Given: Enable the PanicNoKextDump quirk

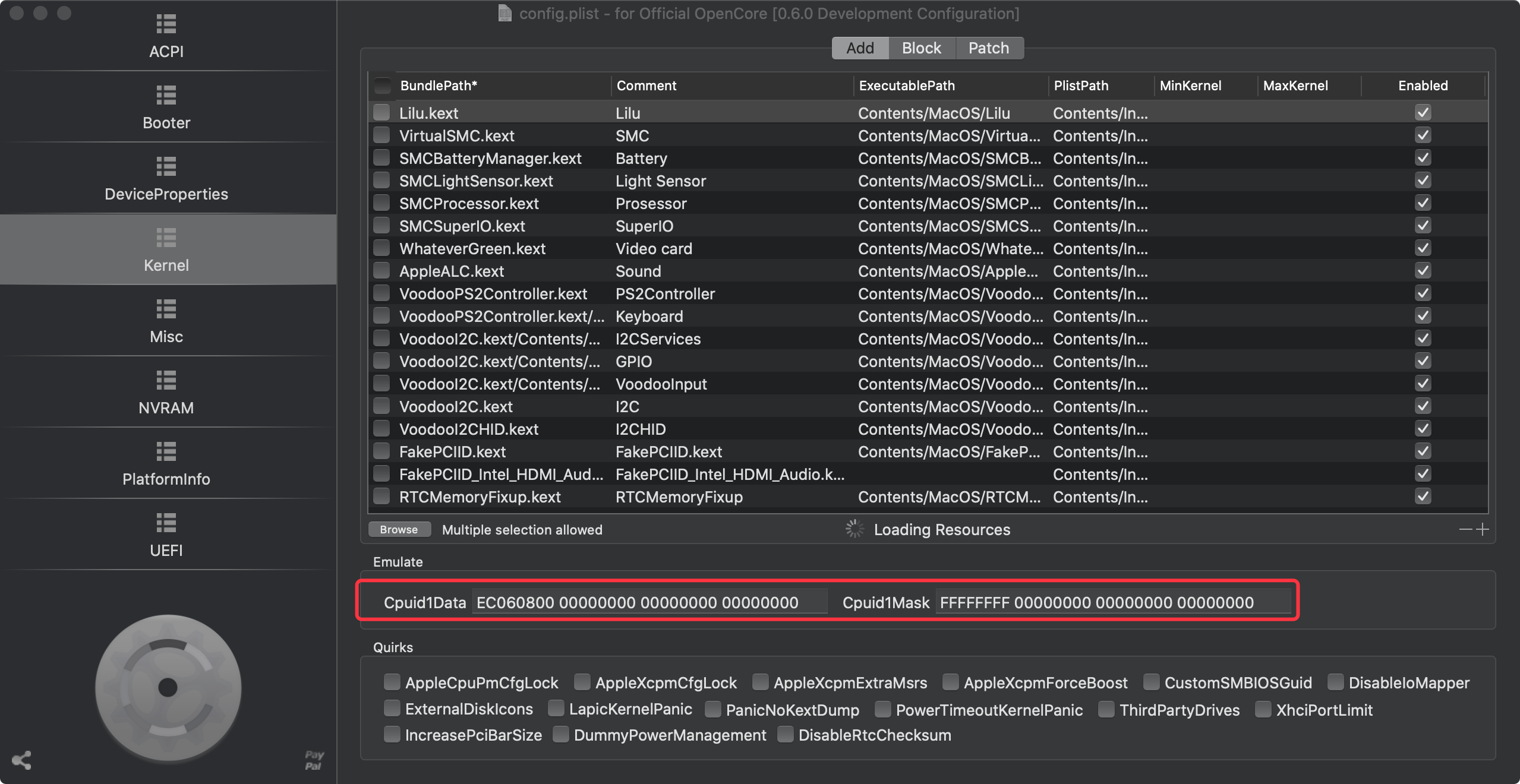Looking at the screenshot, I should coord(712,709).
